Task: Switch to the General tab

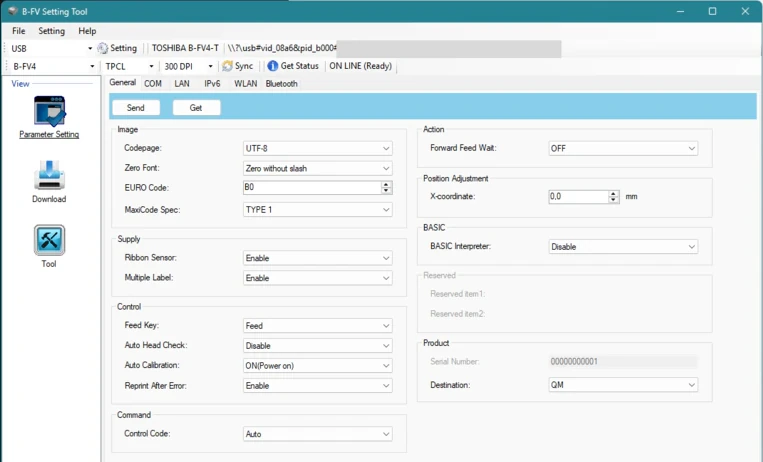Action: (123, 83)
